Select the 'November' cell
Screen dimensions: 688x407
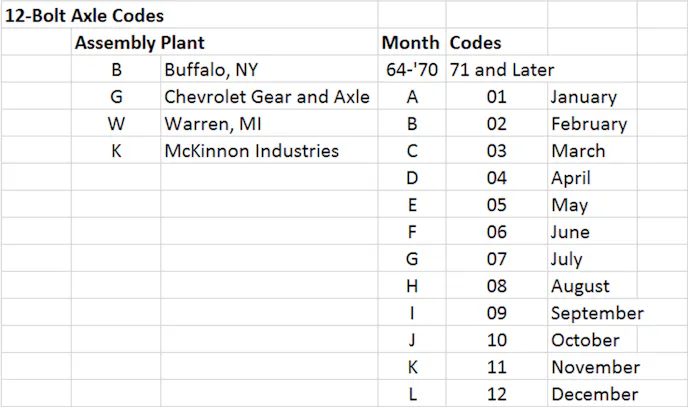pos(595,367)
